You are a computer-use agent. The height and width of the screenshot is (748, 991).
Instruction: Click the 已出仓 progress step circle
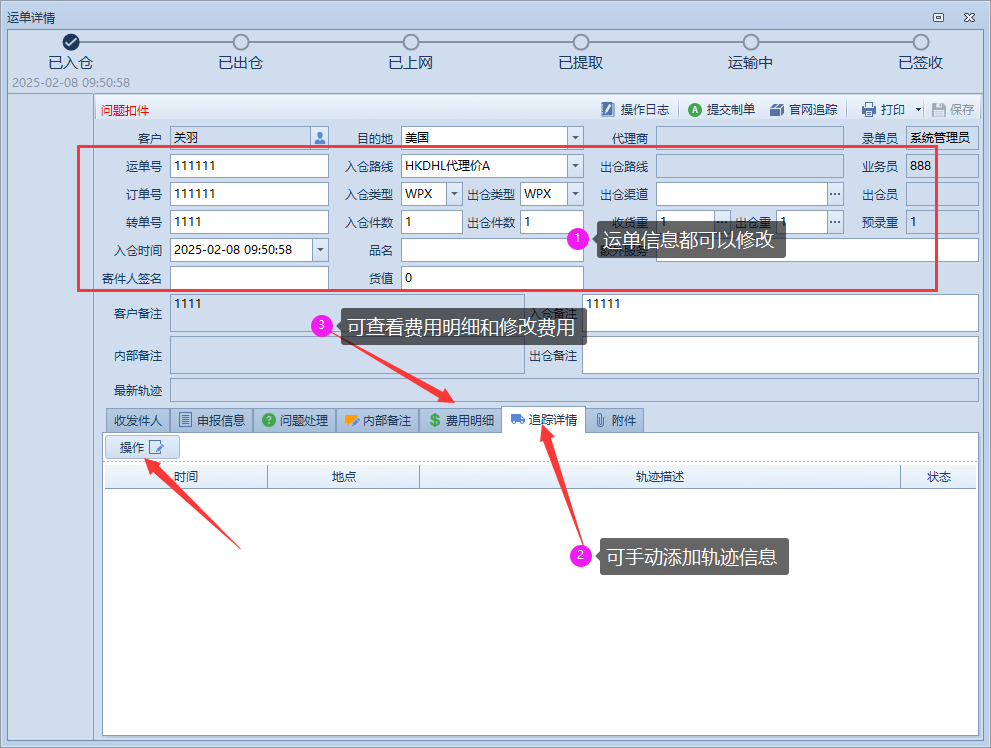(x=241, y=42)
